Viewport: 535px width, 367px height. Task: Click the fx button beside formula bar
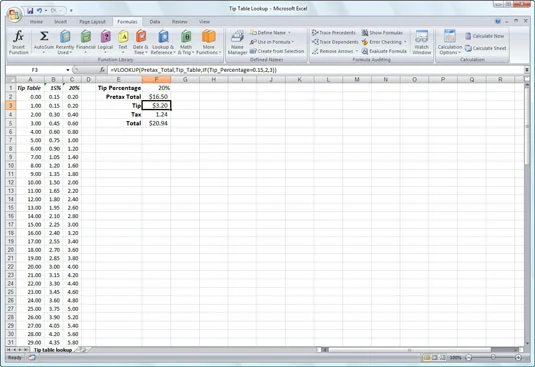102,70
